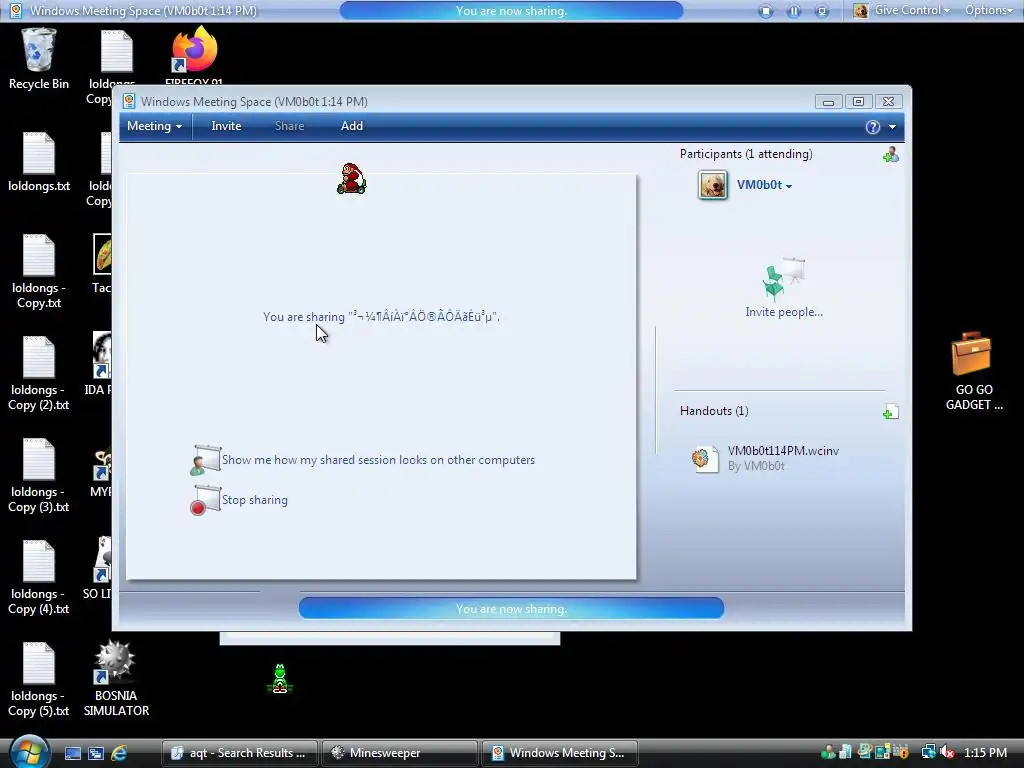Click Show Desktop in quick launch
Image resolution: width=1024 pixels, height=768 pixels.
[72, 753]
